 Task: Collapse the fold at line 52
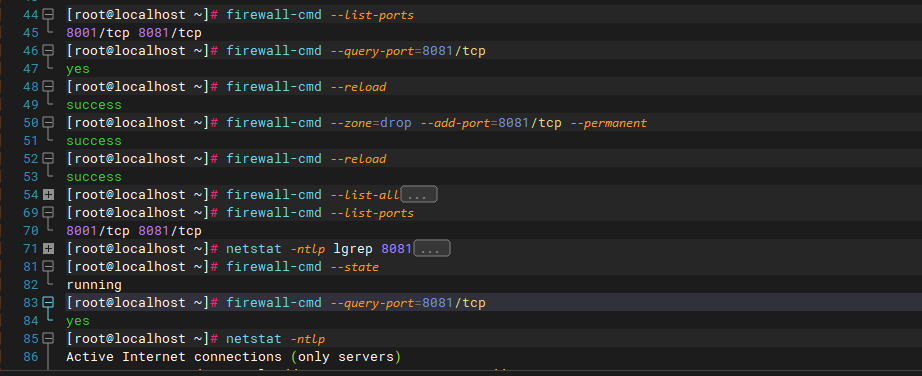(x=48, y=158)
